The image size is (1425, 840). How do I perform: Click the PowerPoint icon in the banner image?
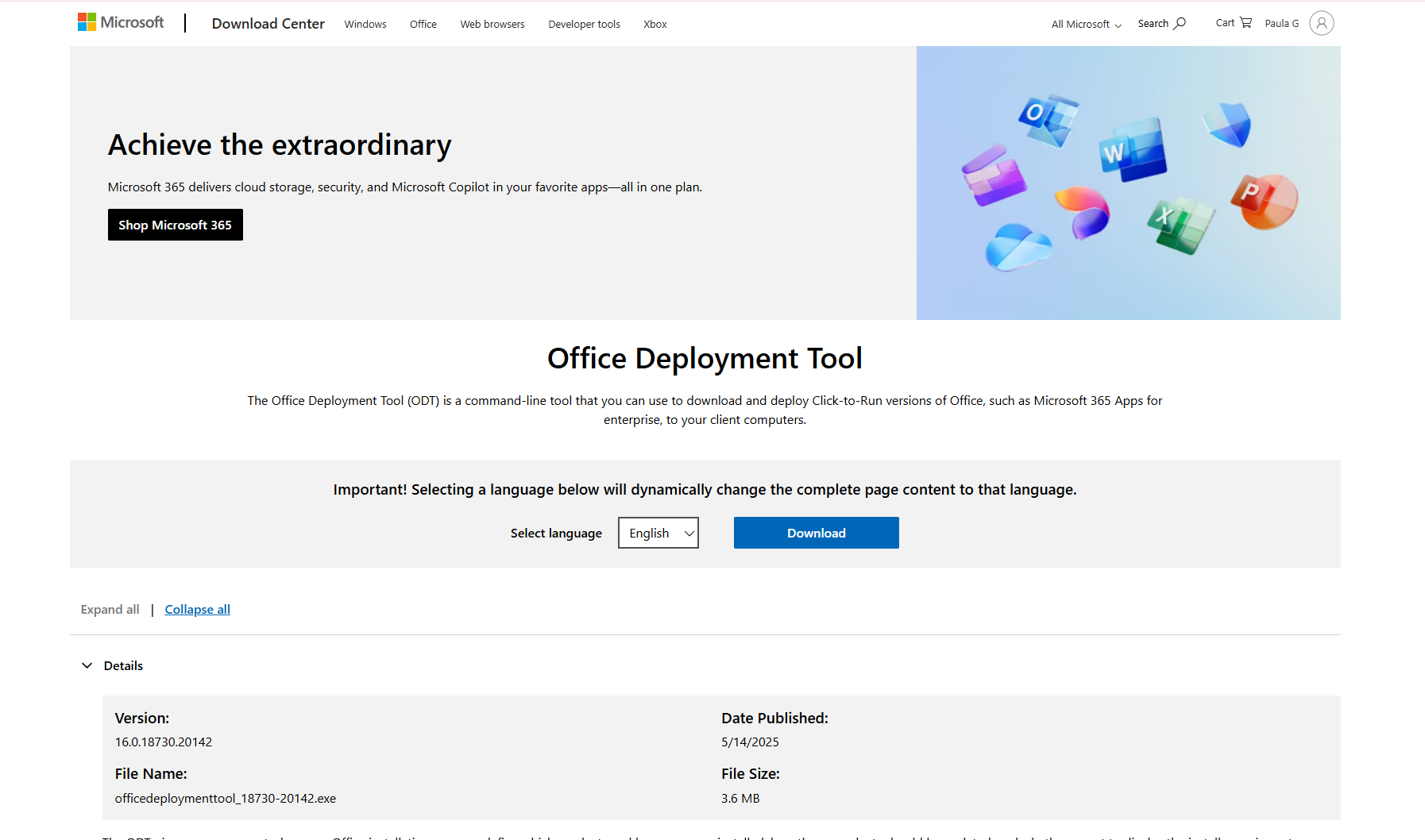[x=1265, y=202]
